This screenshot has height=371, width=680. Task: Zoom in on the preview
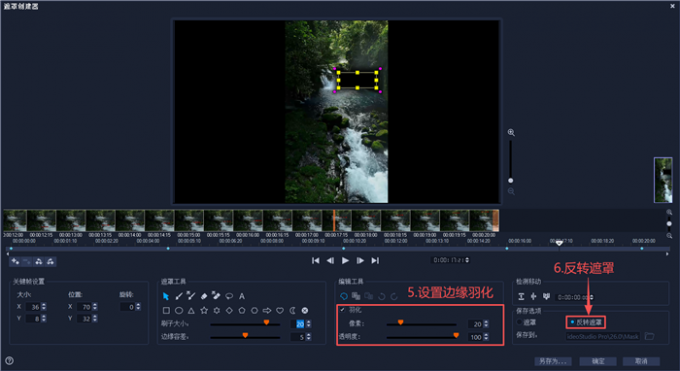[x=511, y=132]
